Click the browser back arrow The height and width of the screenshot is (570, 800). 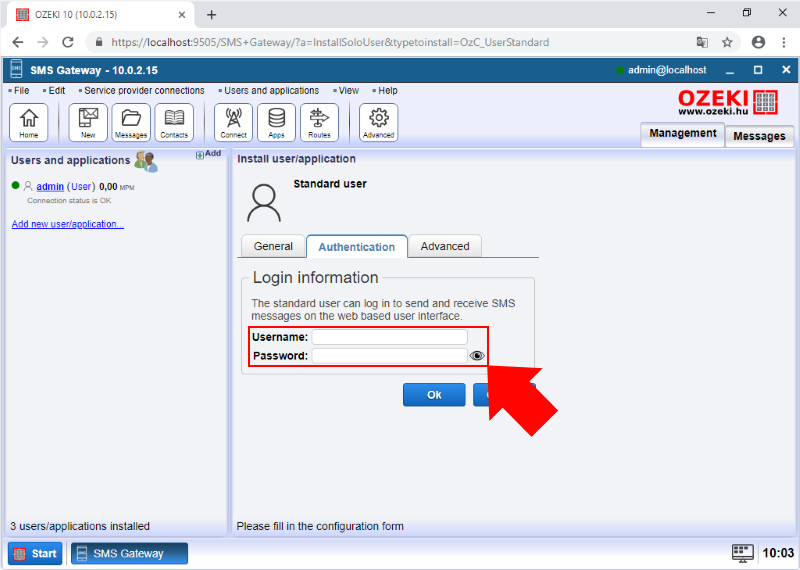(x=17, y=42)
